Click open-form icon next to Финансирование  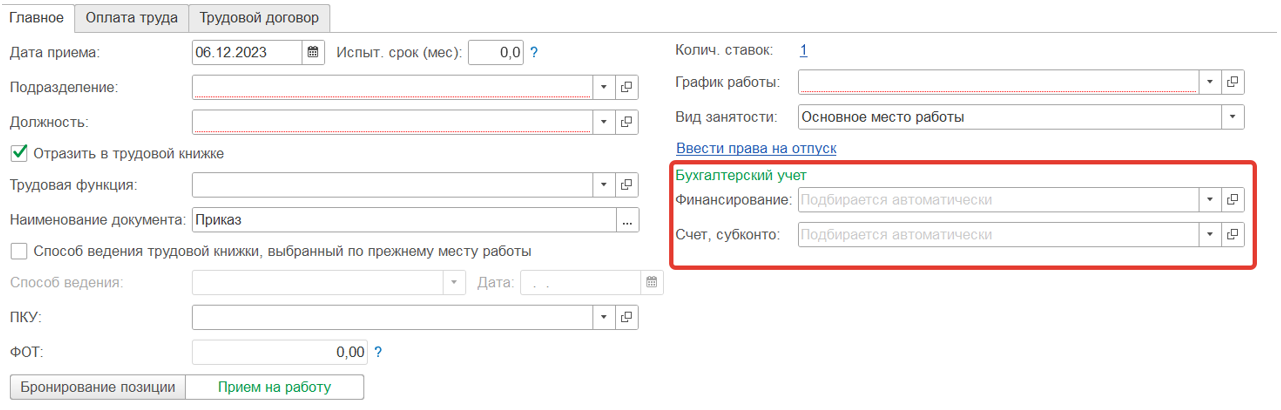pos(1233,200)
